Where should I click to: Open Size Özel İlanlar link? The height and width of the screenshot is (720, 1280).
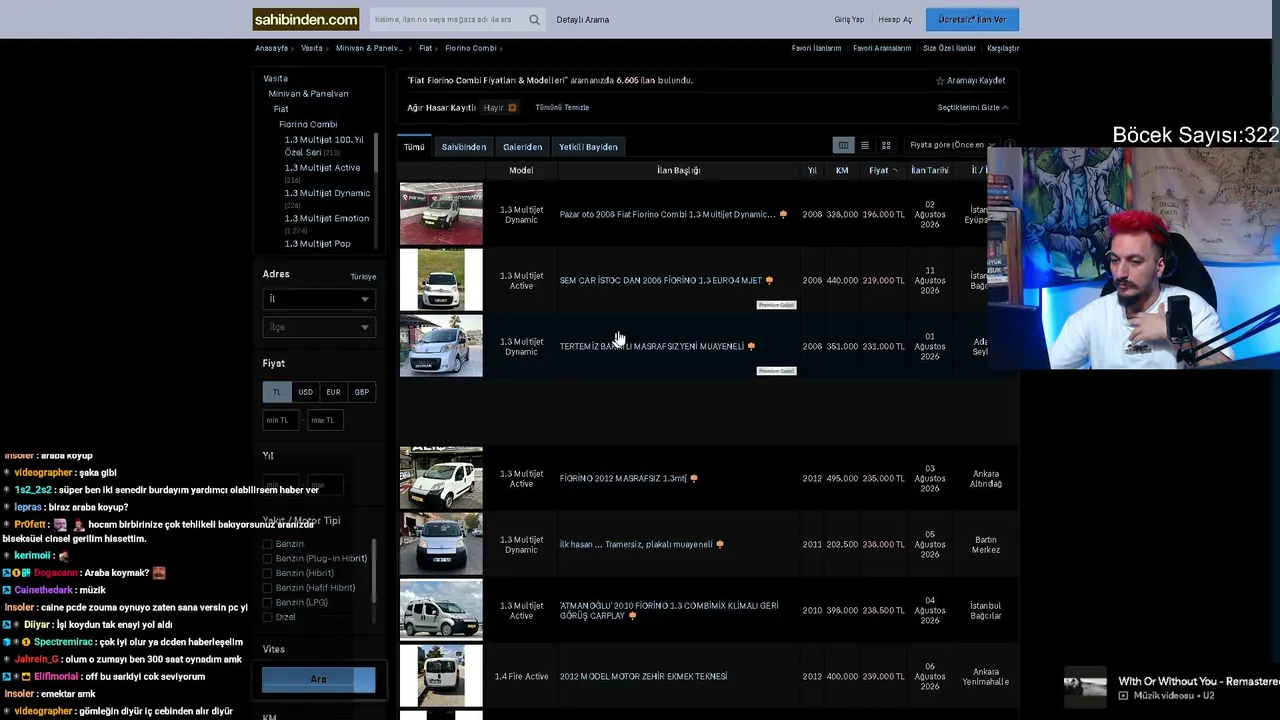pos(949,48)
